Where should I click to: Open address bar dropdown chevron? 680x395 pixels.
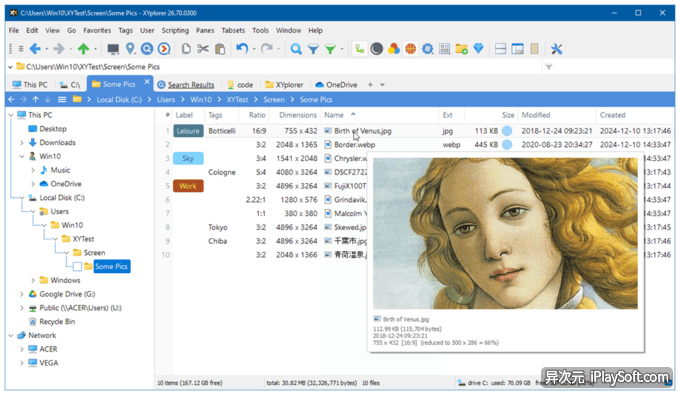pos(10,67)
